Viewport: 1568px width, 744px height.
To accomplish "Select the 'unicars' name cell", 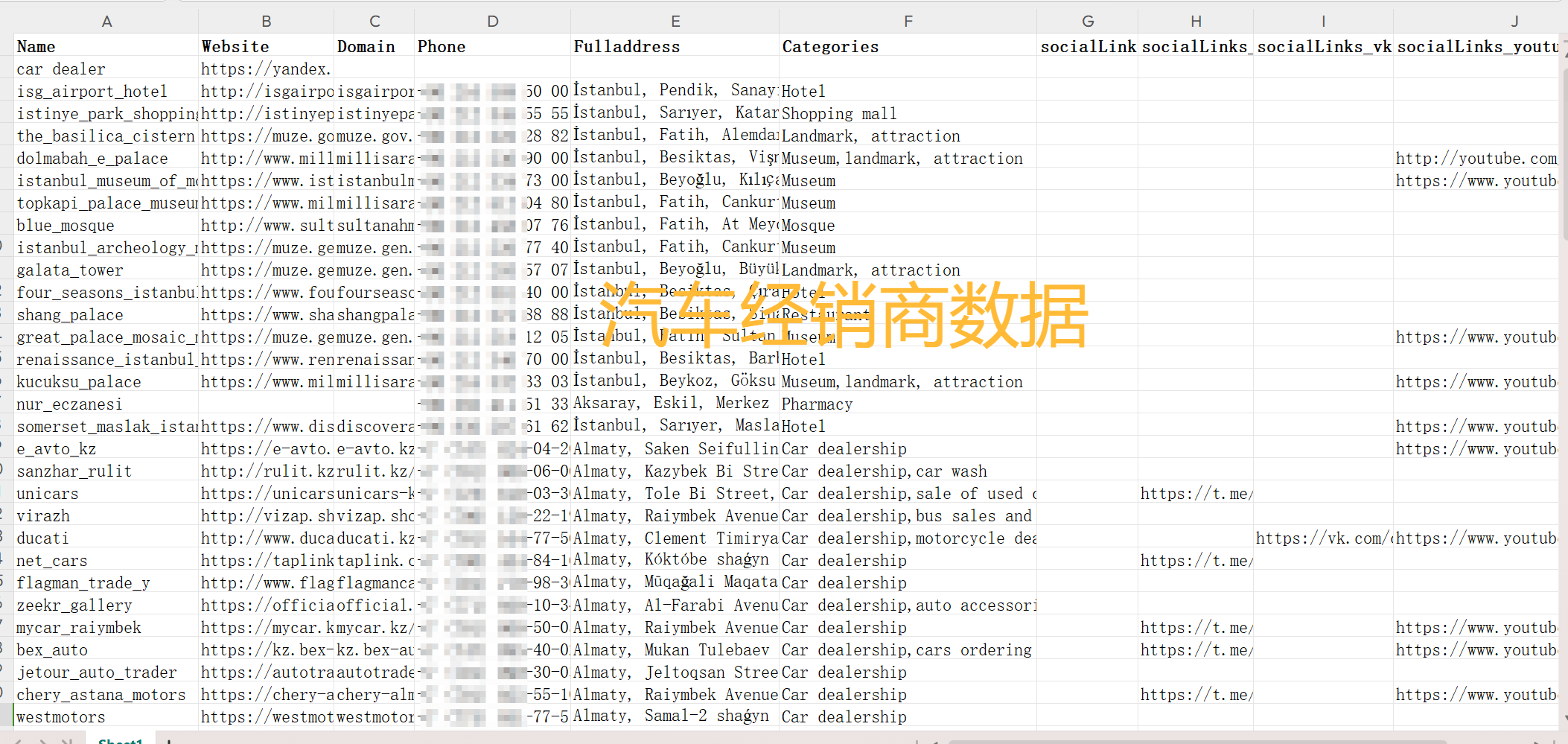I will pos(106,493).
